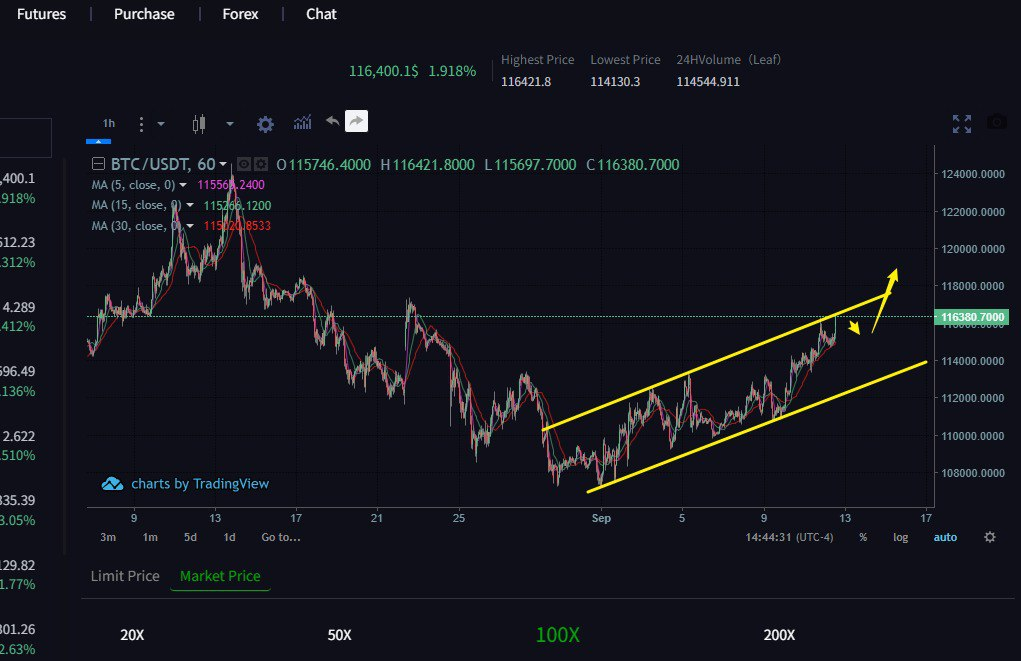Viewport: 1021px width, 661px height.
Task: Switch to the Limit Price tab
Action: [125, 576]
